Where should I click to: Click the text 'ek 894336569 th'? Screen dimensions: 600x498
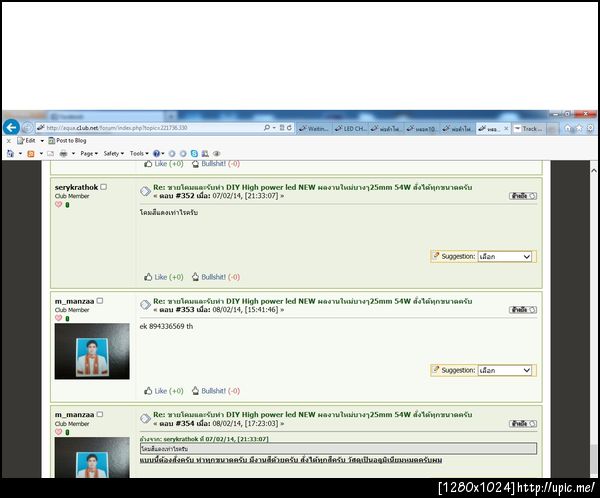[166, 326]
